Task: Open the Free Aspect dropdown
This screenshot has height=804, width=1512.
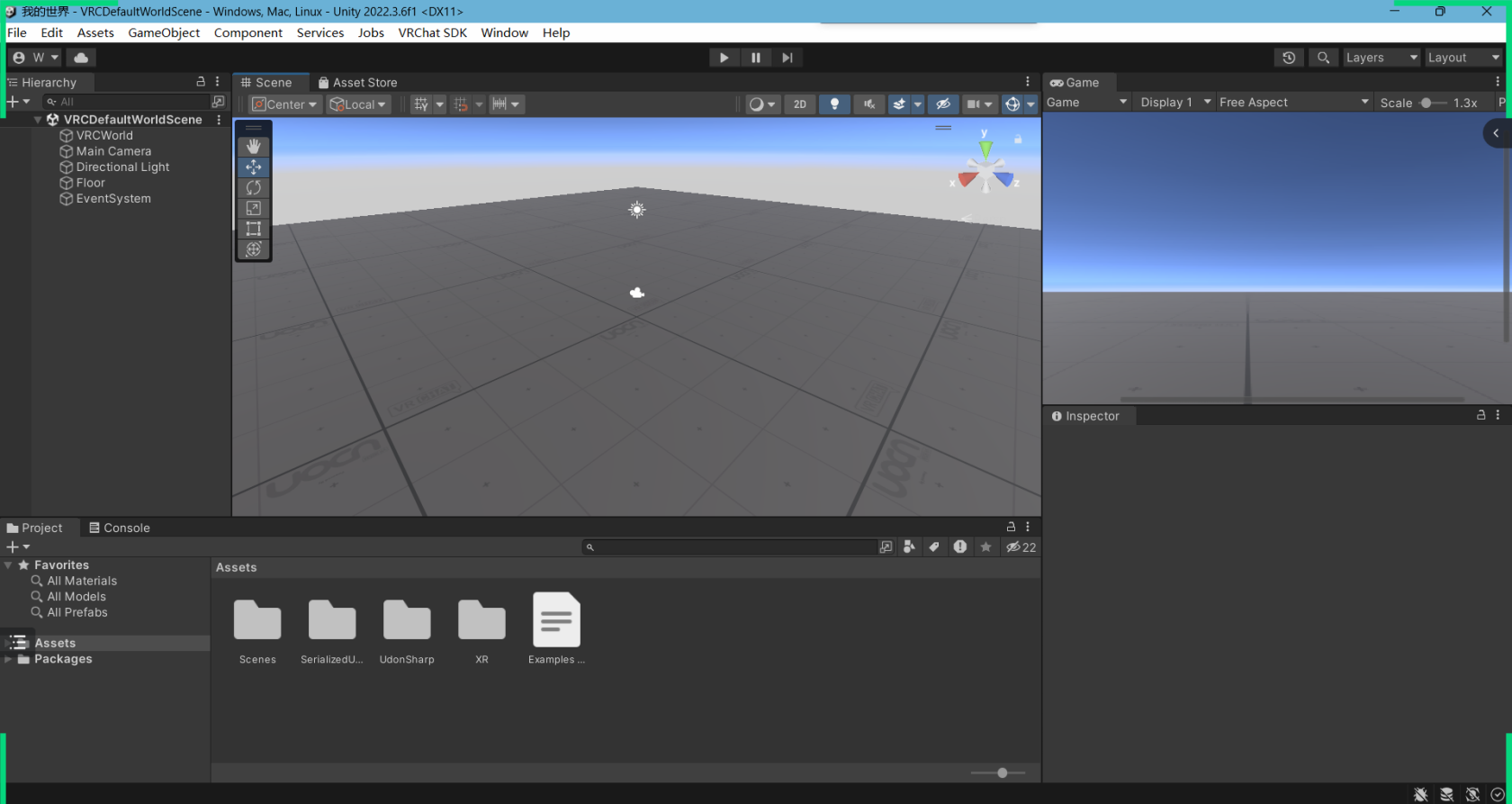Action: click(x=1293, y=102)
